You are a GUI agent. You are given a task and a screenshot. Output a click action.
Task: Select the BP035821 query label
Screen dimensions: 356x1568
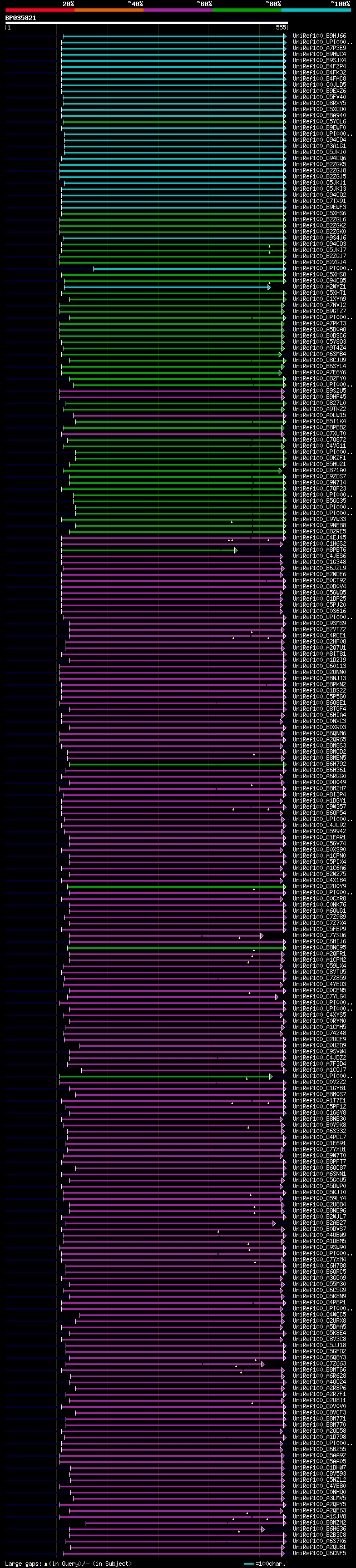point(21,18)
